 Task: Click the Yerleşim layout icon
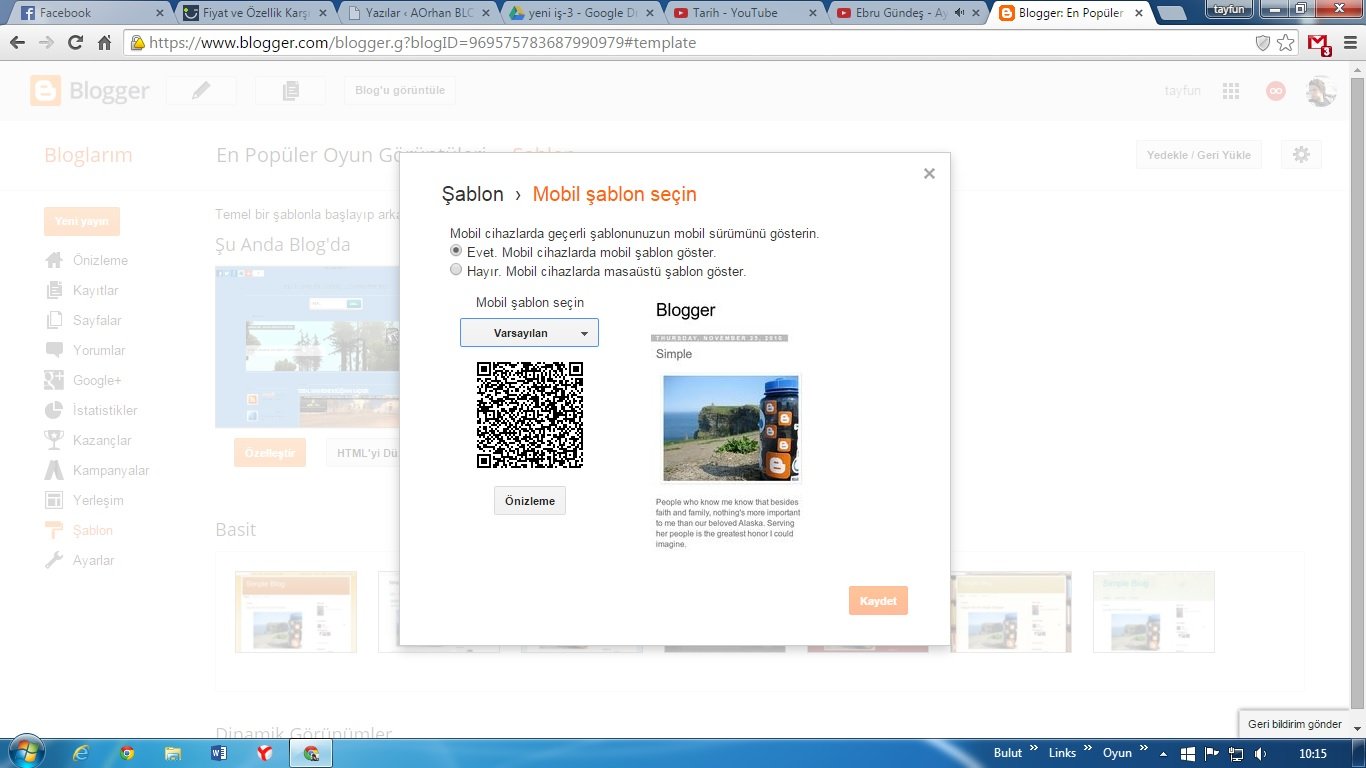[54, 500]
